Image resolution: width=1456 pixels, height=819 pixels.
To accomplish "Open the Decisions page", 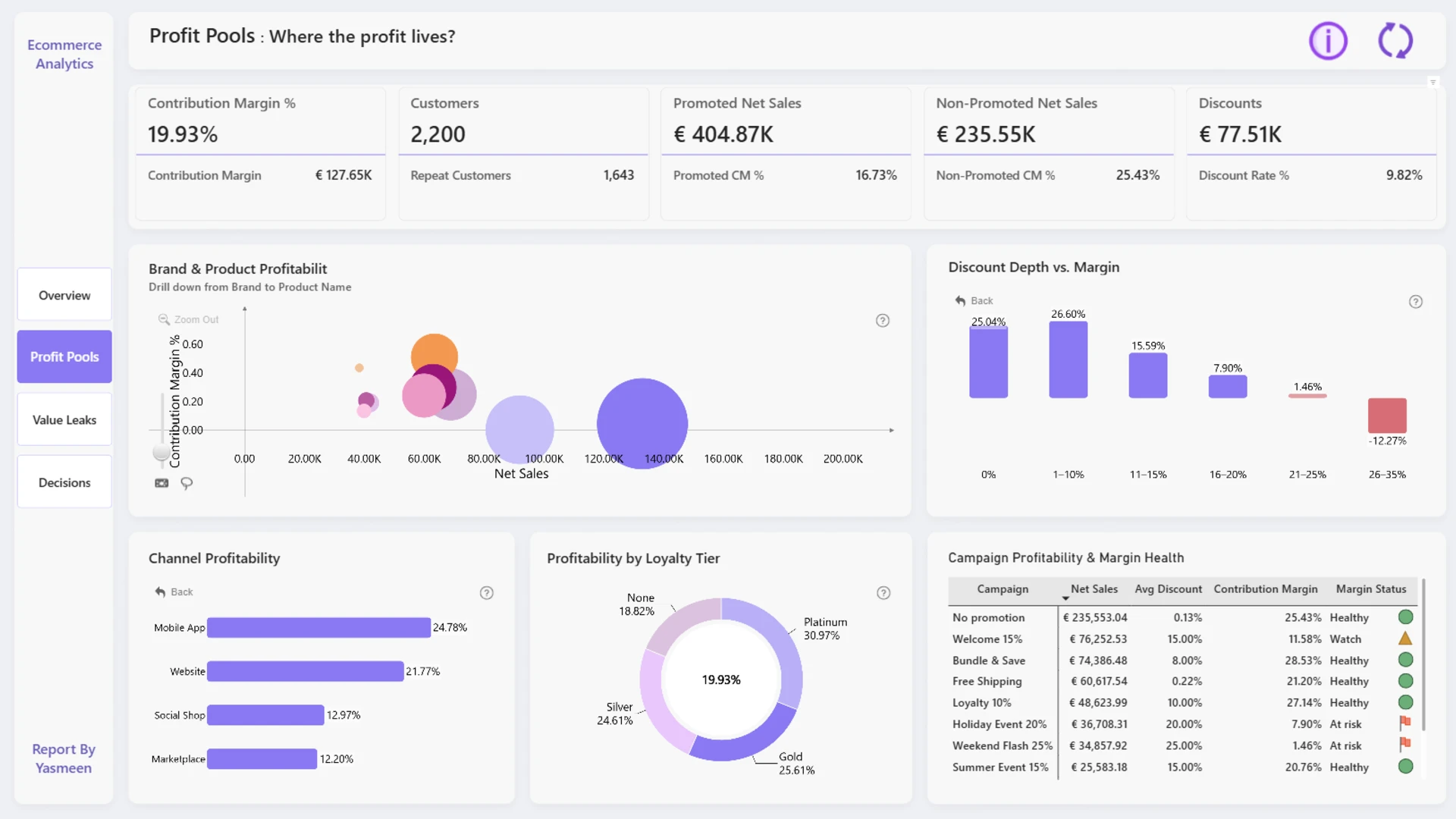I will click(64, 482).
